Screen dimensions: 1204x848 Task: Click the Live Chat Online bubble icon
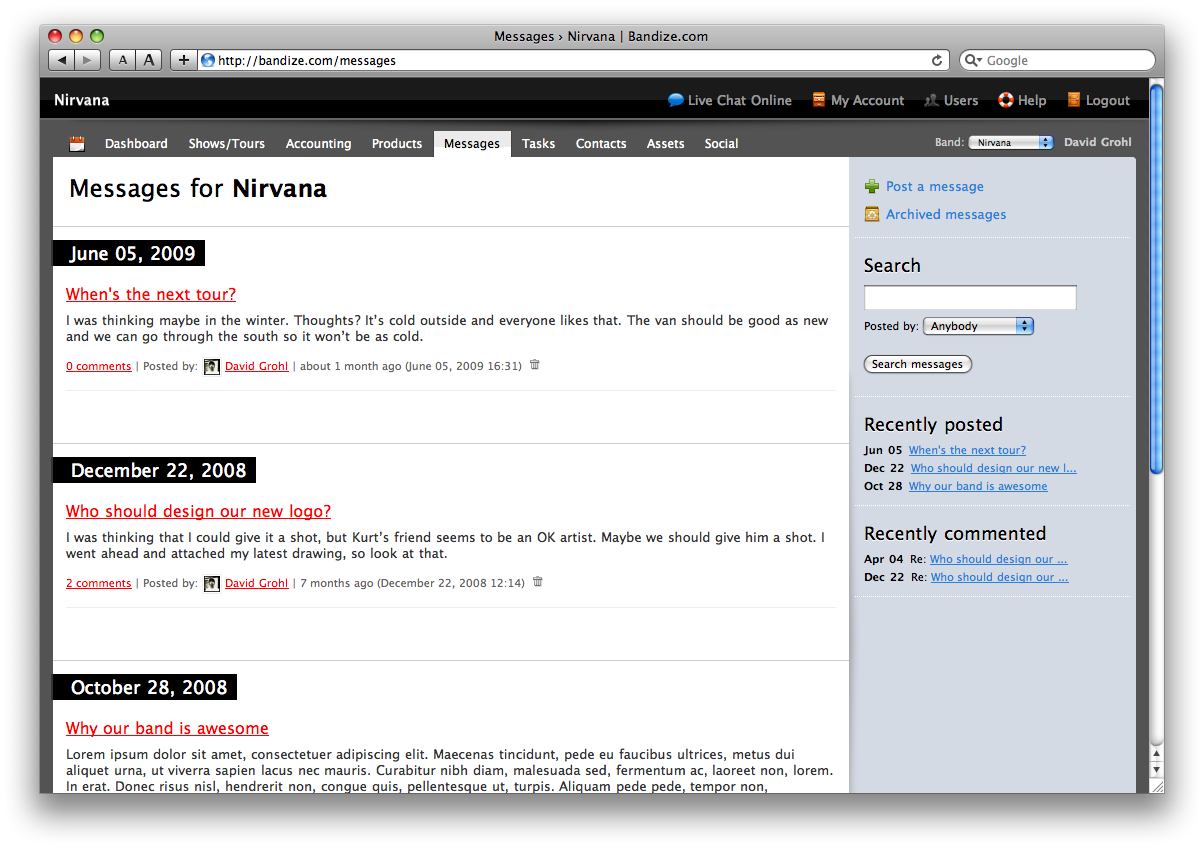(676, 100)
